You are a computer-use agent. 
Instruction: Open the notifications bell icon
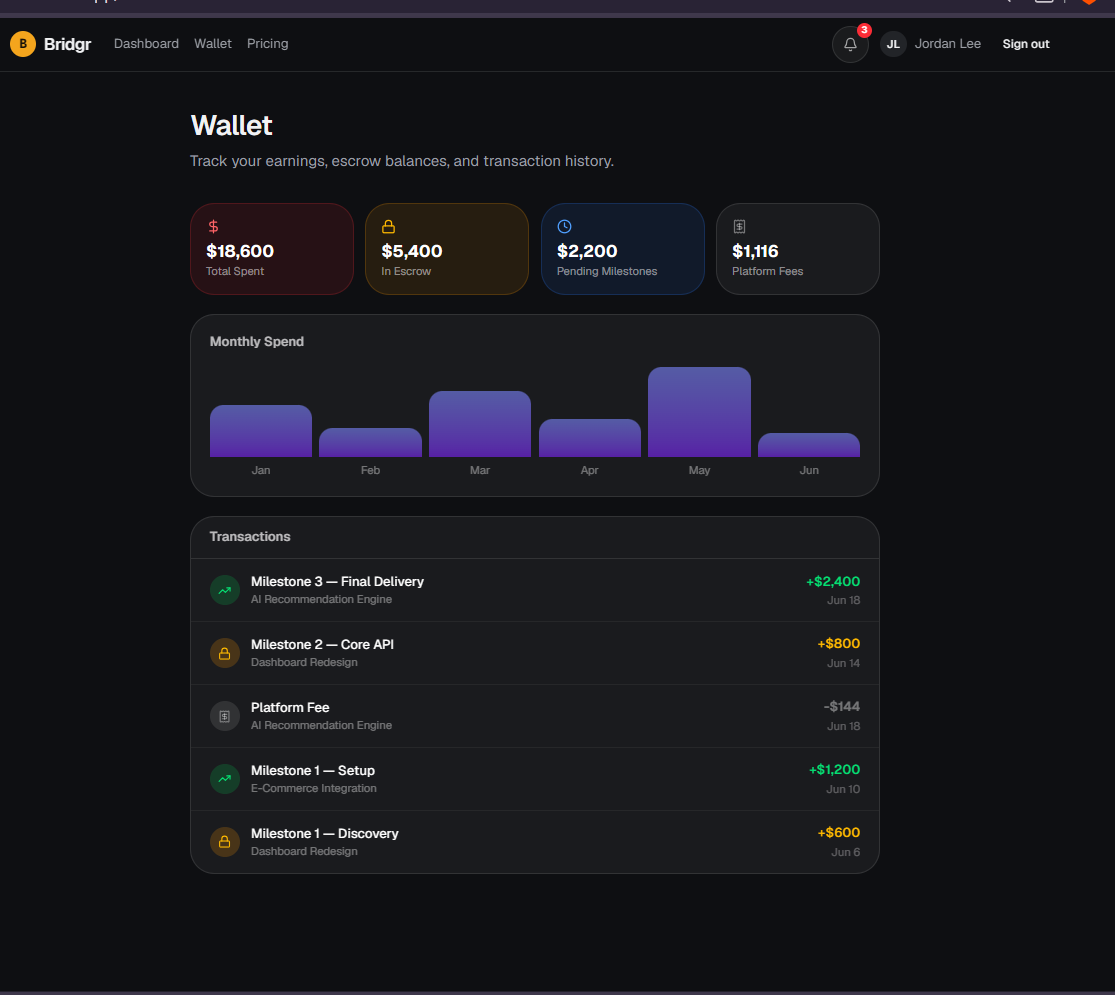(850, 44)
